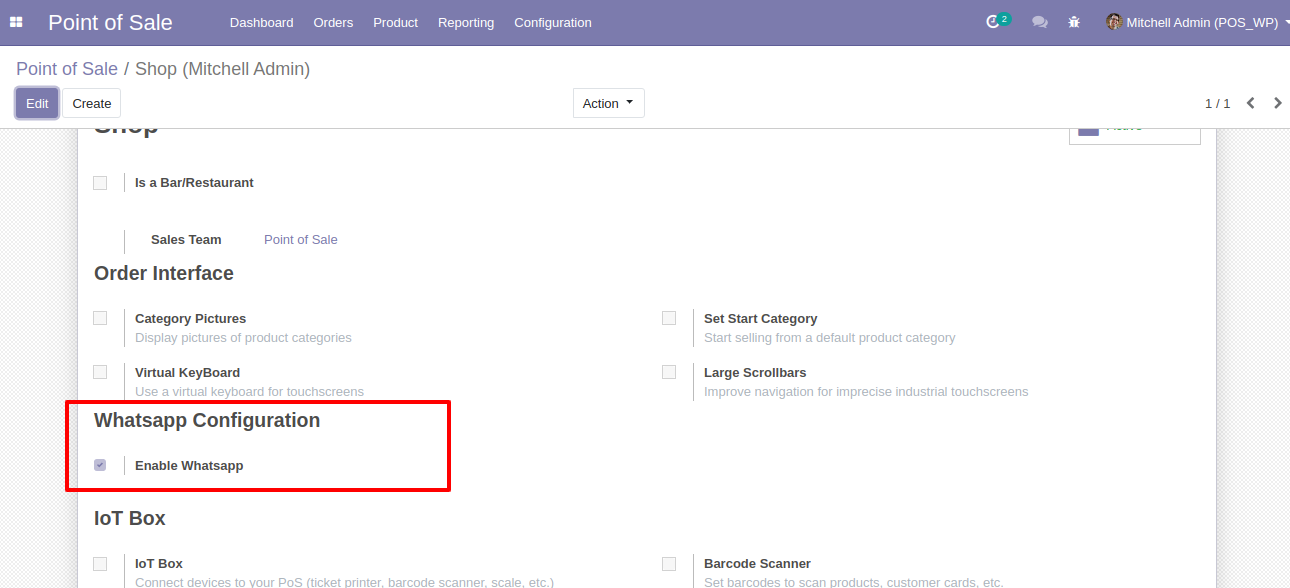
Task: Open the conversations chat icon
Action: pyautogui.click(x=1040, y=22)
